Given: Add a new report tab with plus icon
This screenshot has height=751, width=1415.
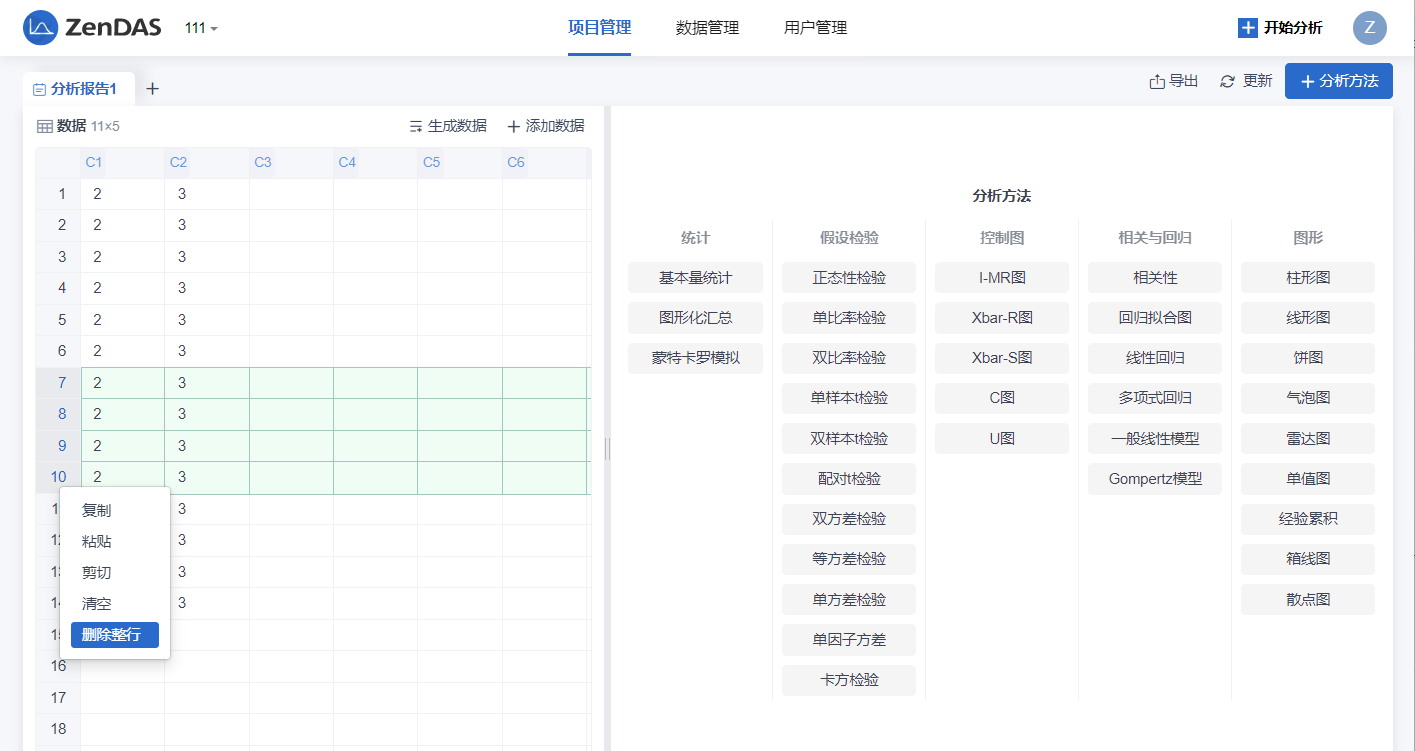Looking at the screenshot, I should coord(152,89).
